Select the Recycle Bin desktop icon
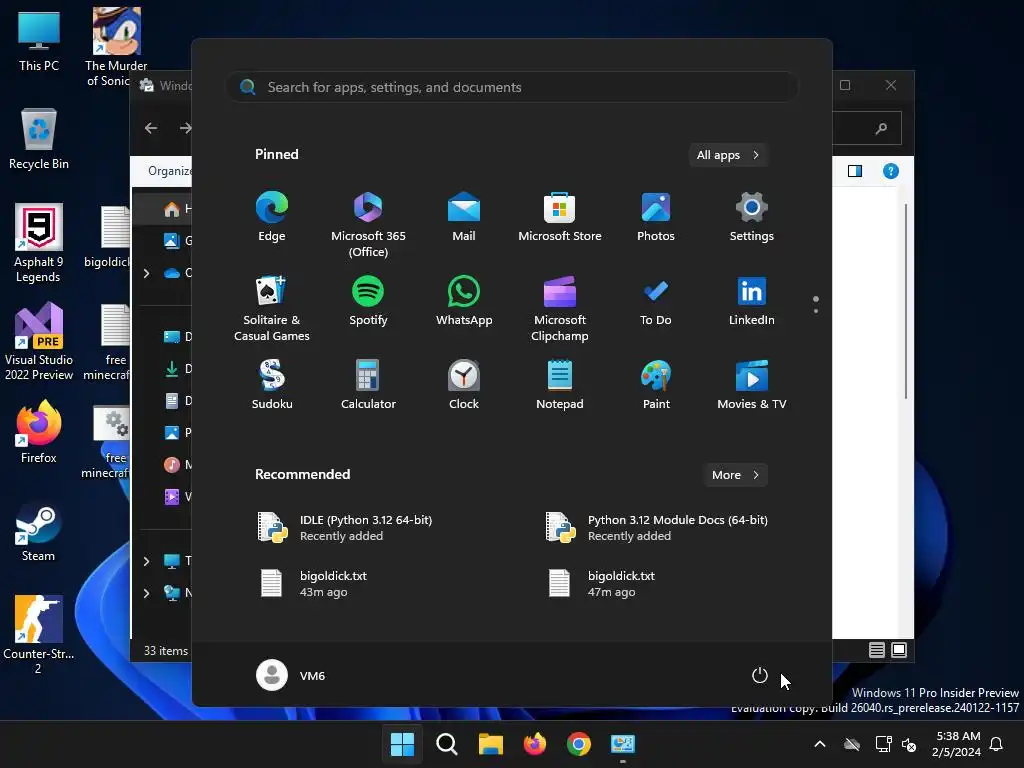This screenshot has height=768, width=1024. [39, 138]
